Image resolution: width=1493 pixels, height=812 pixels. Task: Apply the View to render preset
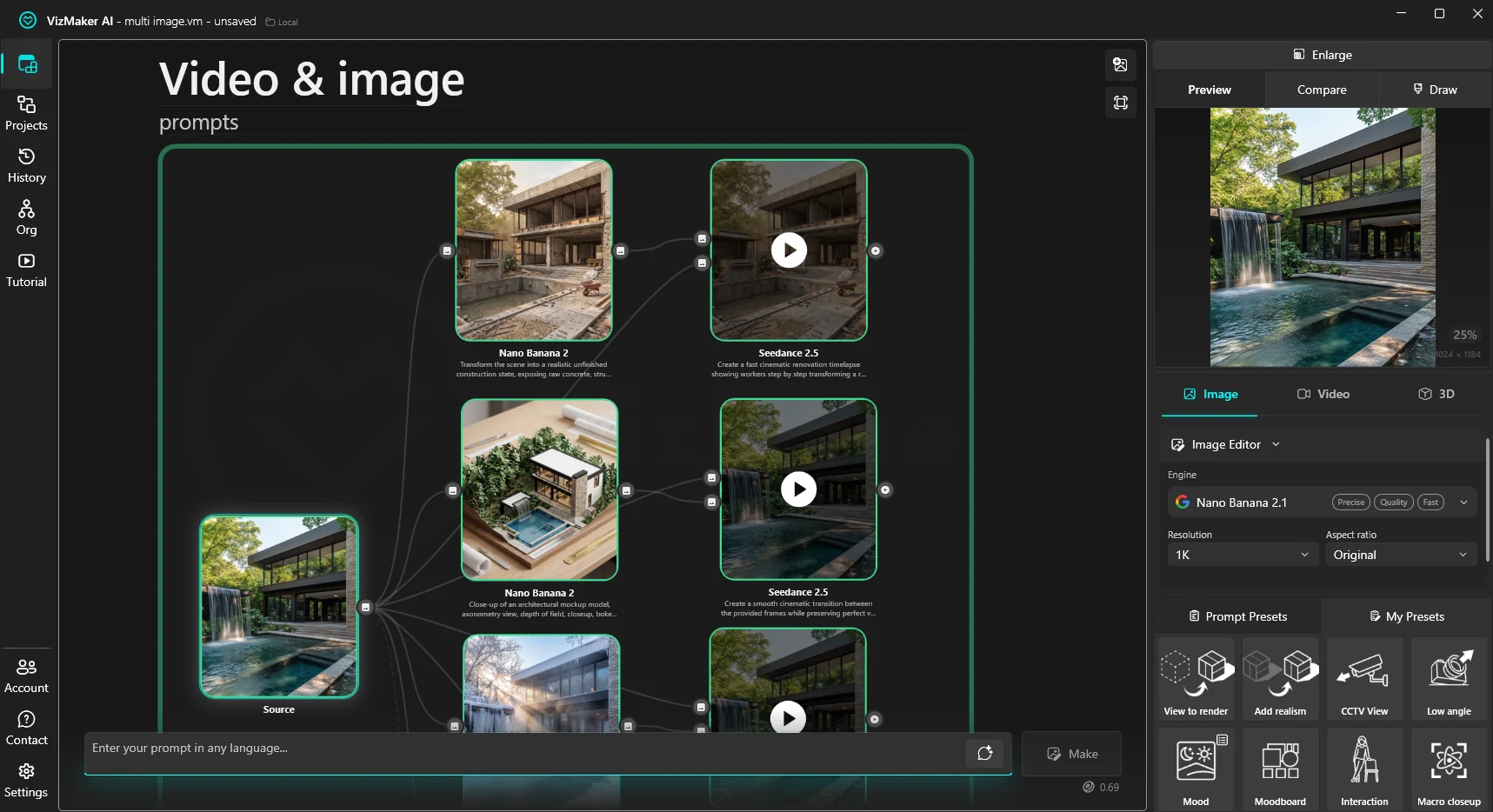click(1196, 679)
